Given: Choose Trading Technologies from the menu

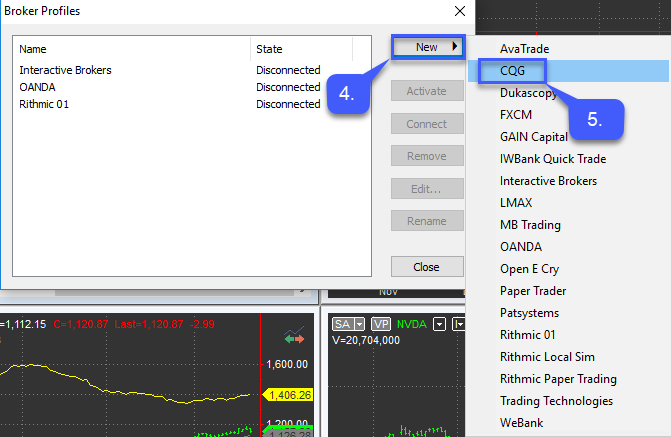Looking at the screenshot, I should 556,401.
